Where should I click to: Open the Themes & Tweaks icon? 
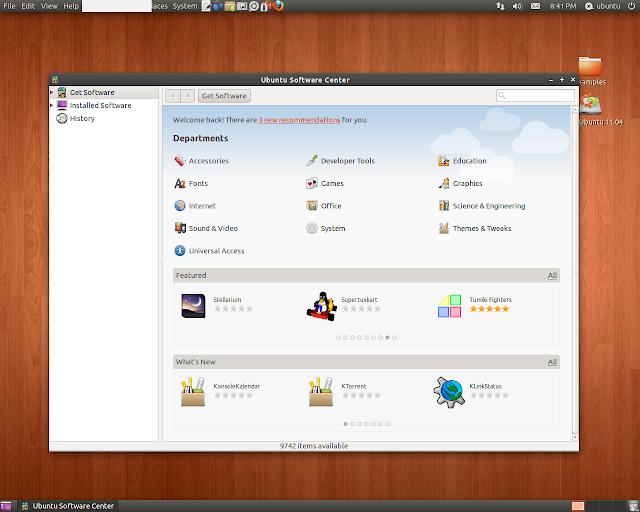[444, 228]
